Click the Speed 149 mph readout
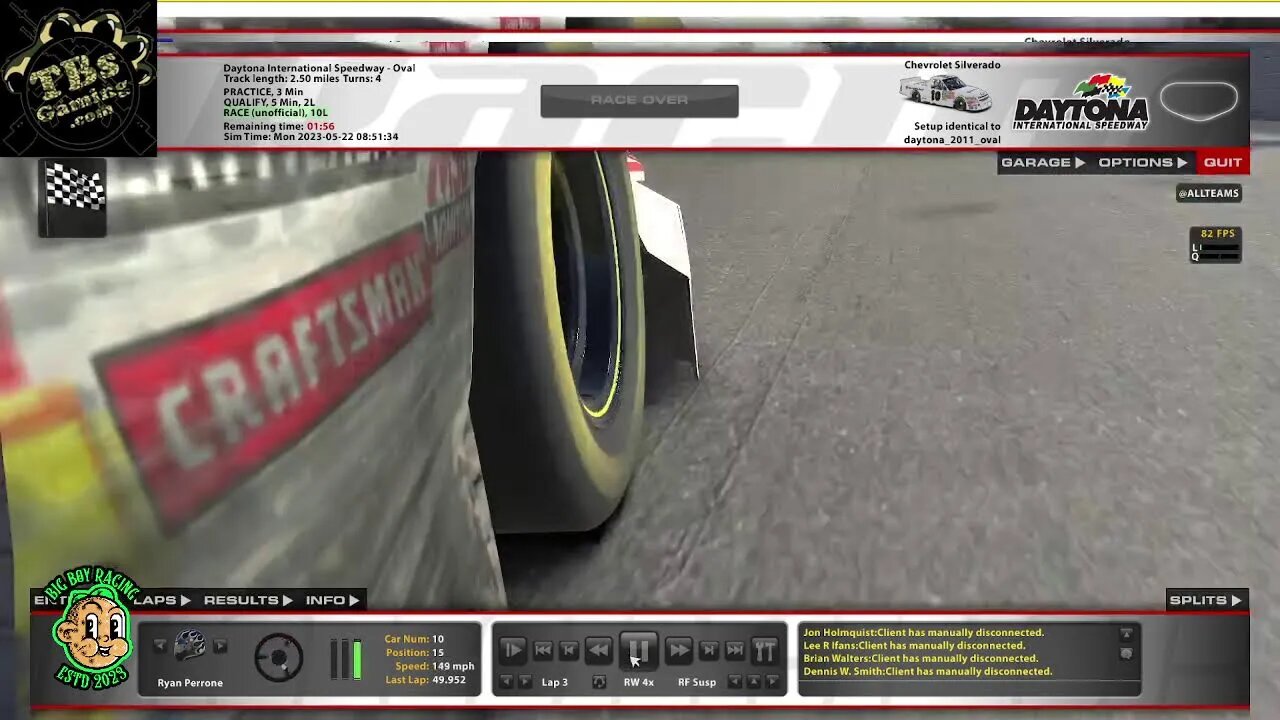This screenshot has width=1280, height=720. point(435,666)
